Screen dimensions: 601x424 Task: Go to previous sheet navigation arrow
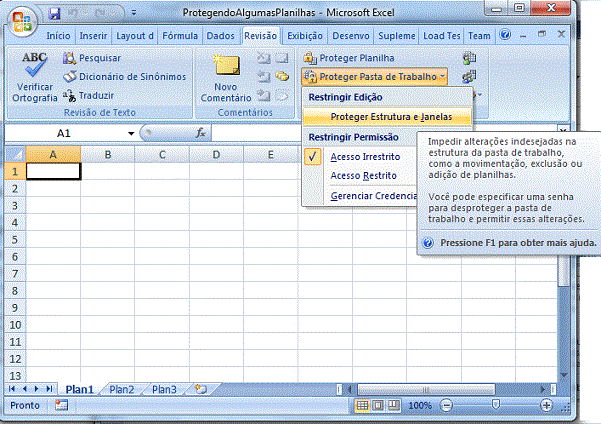coord(25,389)
